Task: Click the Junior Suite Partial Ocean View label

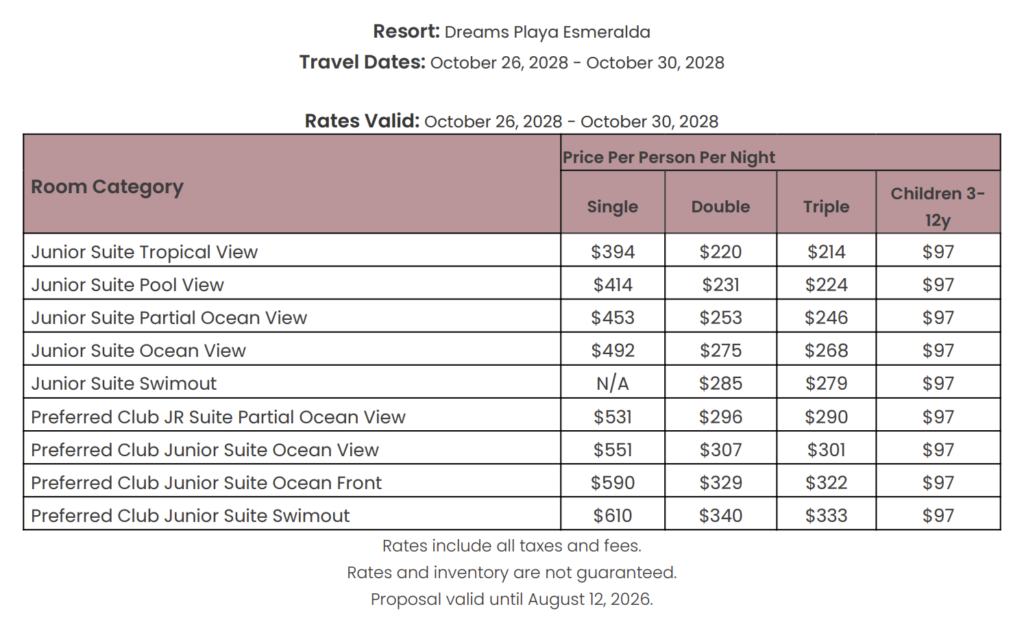Action: click(169, 318)
